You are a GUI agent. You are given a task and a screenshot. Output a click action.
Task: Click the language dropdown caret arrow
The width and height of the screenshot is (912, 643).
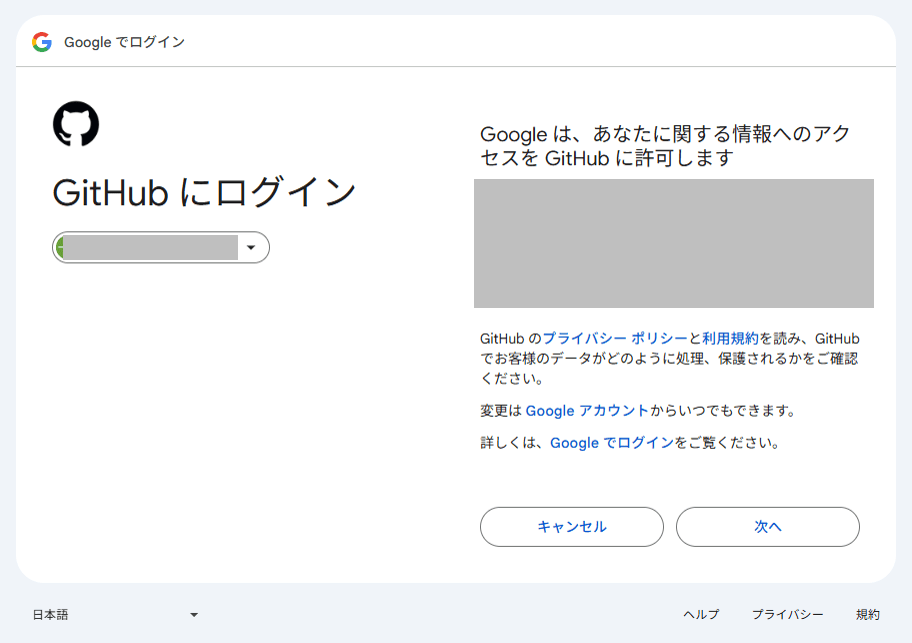point(194,615)
